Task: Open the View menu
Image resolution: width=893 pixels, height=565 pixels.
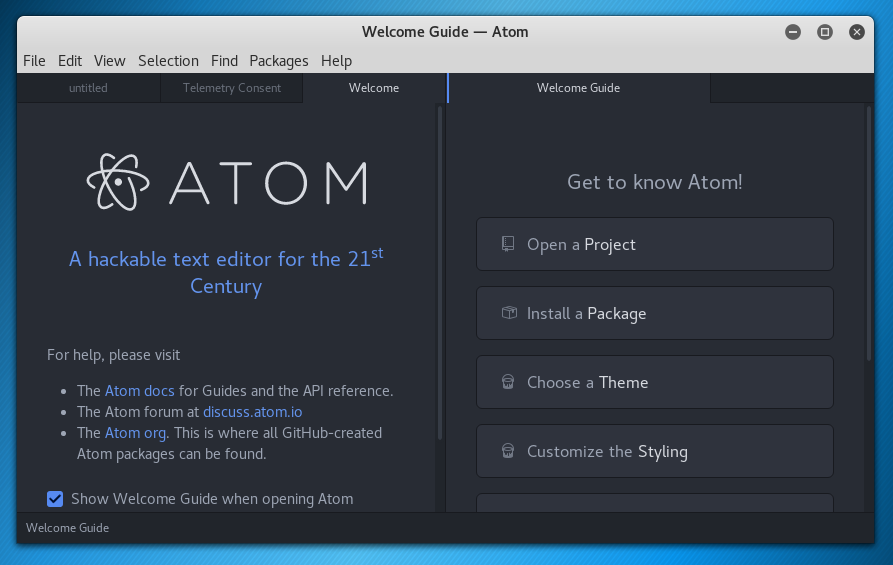Action: point(110,61)
